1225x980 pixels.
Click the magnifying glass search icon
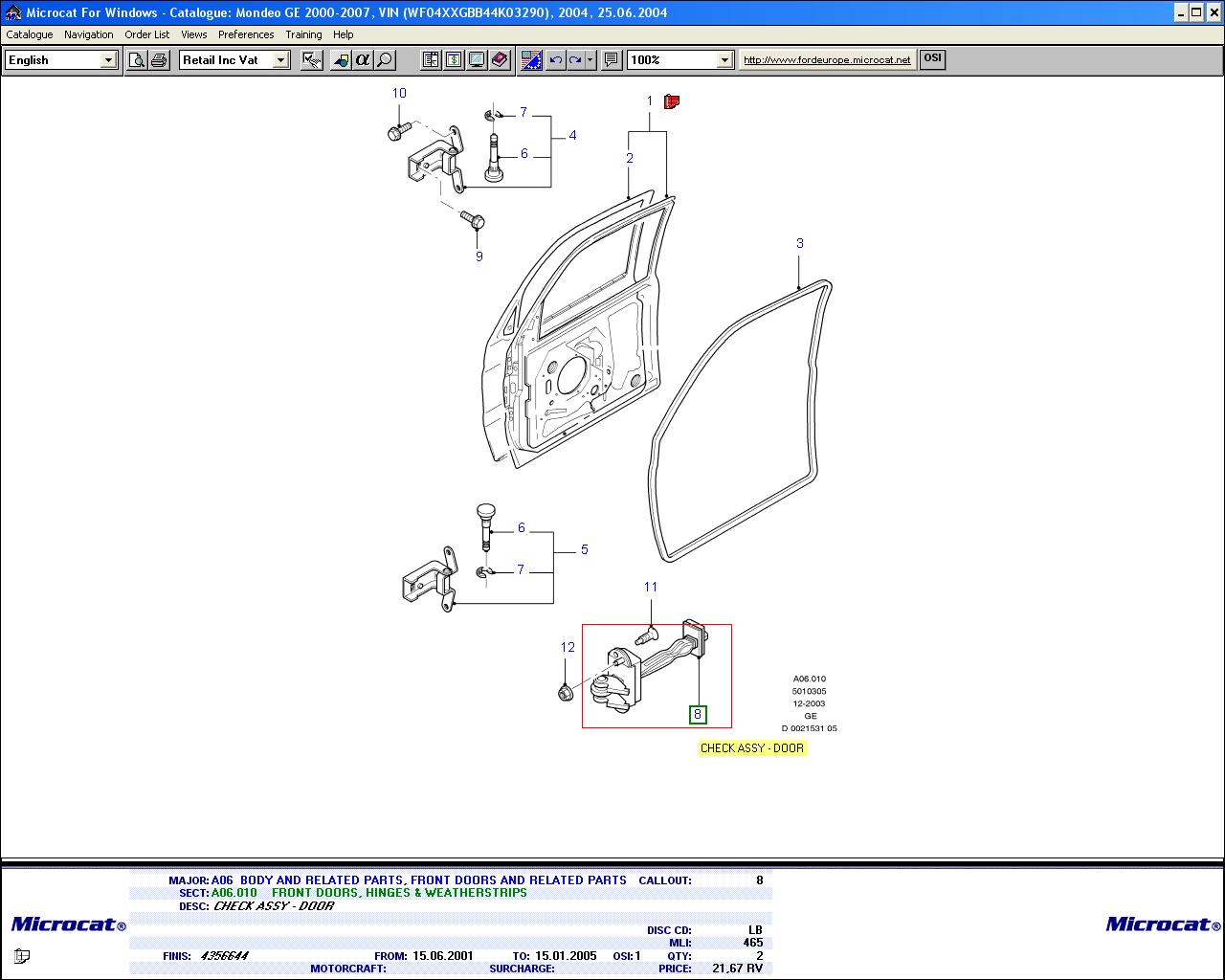click(x=385, y=60)
